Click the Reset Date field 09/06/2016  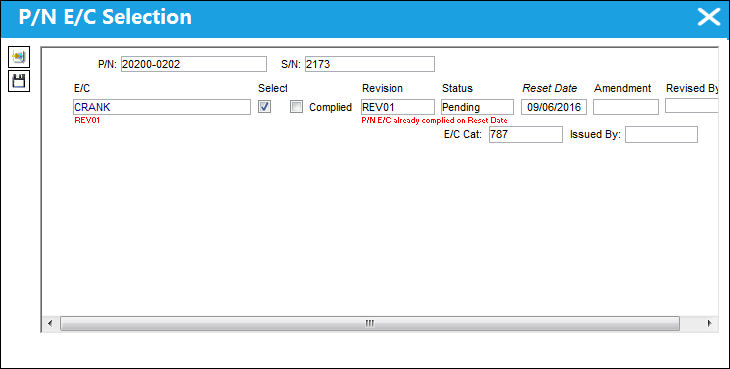[x=554, y=107]
